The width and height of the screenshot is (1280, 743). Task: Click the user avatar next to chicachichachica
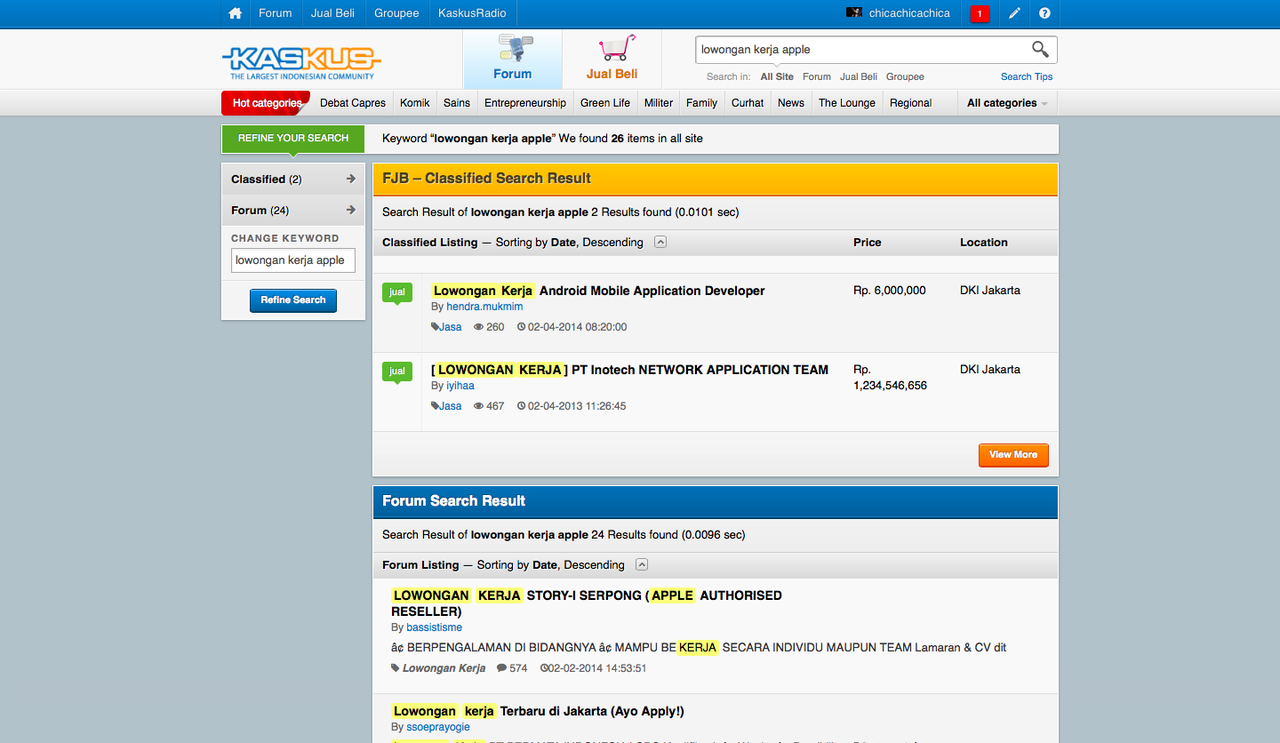tap(854, 13)
